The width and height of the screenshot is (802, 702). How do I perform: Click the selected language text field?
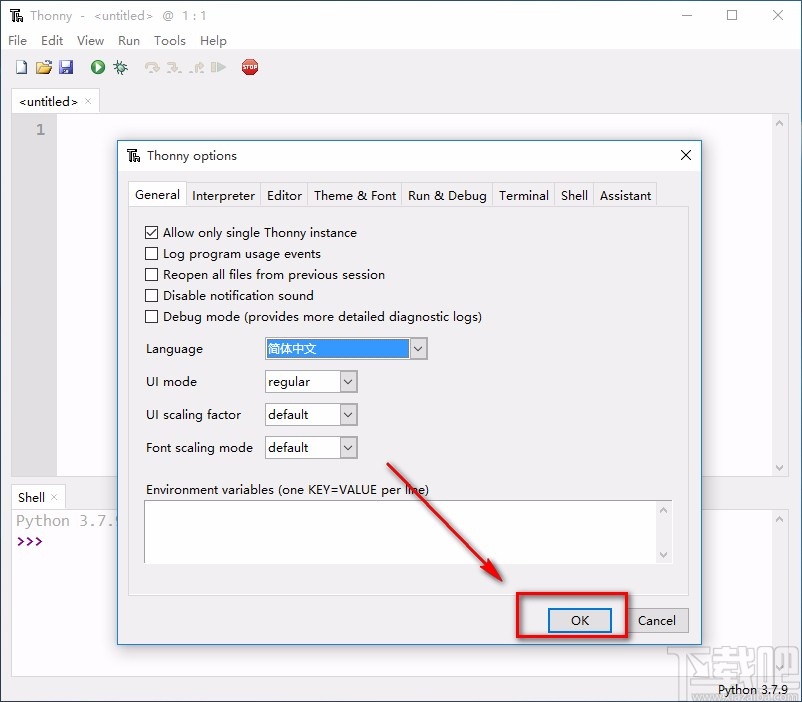click(x=338, y=349)
